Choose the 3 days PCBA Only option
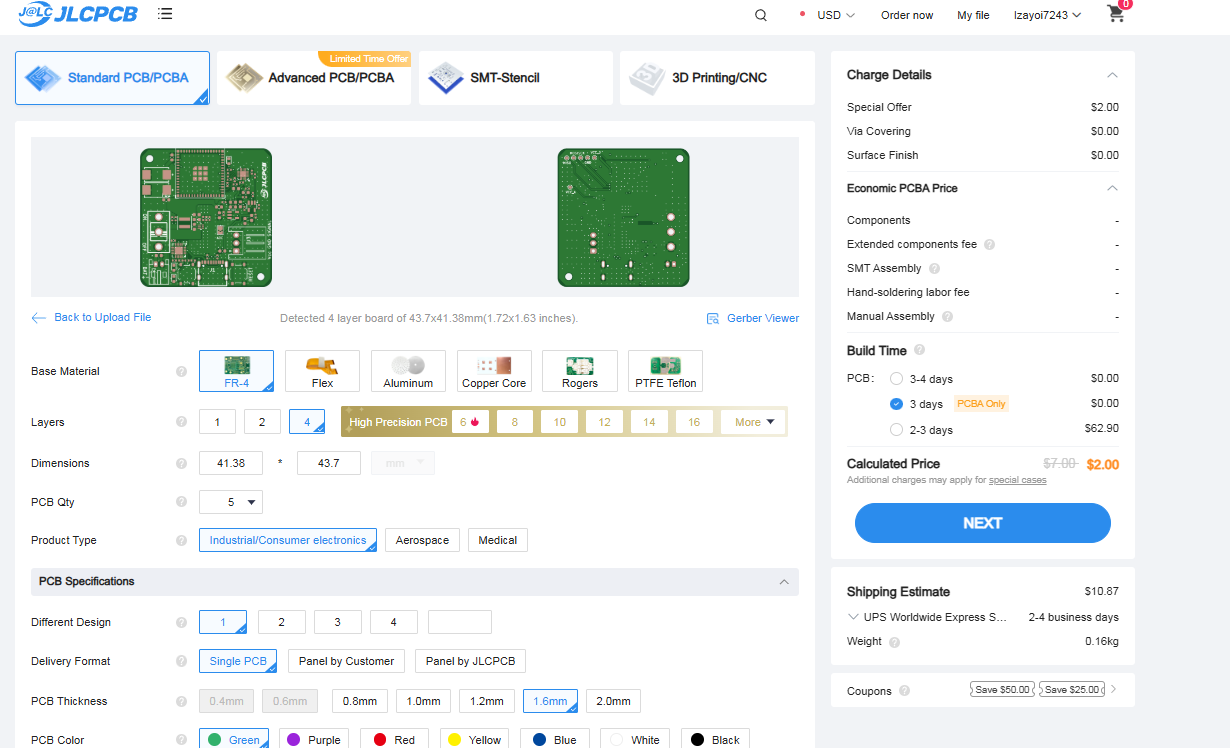The height and width of the screenshot is (748, 1230). point(896,404)
